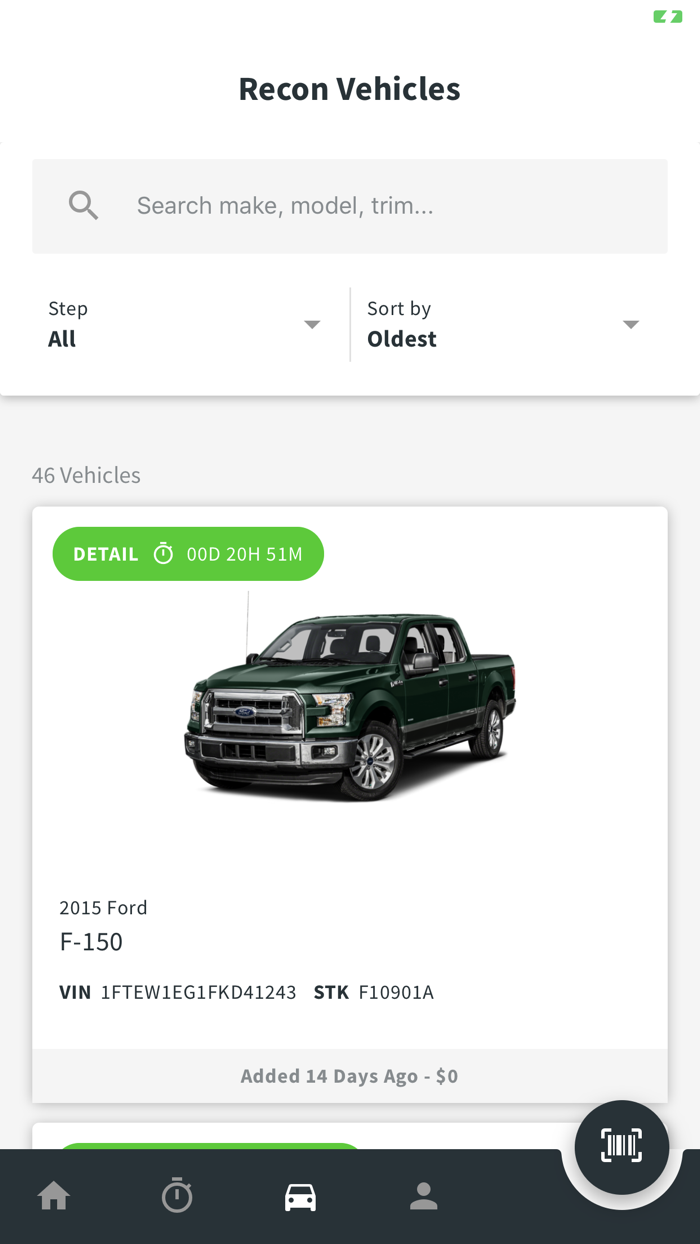The image size is (700, 1244).
Task: Select the vehicles car tab icon
Action: coord(300,1196)
